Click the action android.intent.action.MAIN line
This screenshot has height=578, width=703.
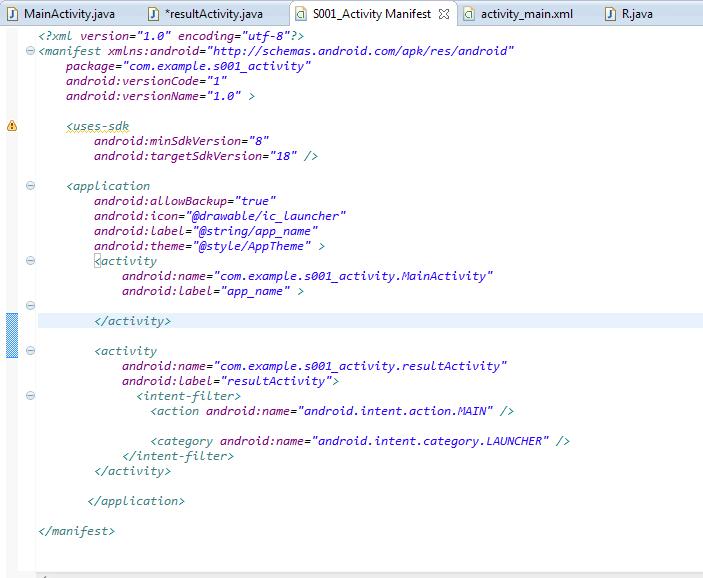point(332,411)
